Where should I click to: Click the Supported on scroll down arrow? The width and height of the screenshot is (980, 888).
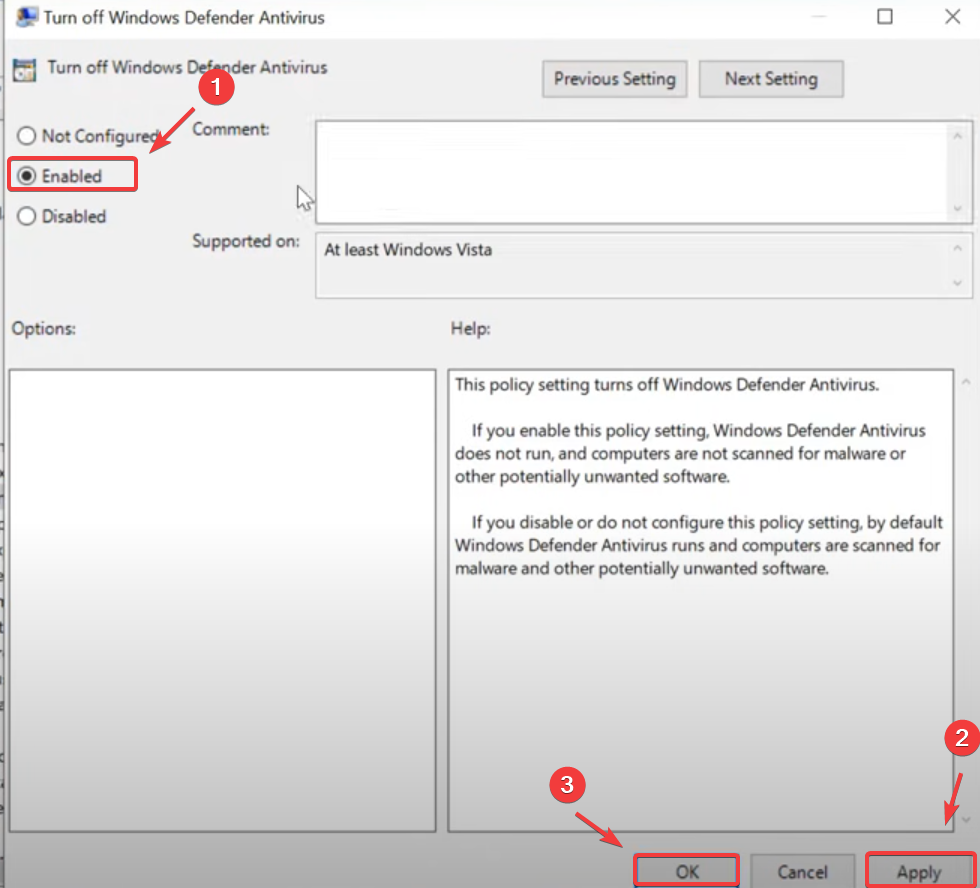(x=958, y=283)
